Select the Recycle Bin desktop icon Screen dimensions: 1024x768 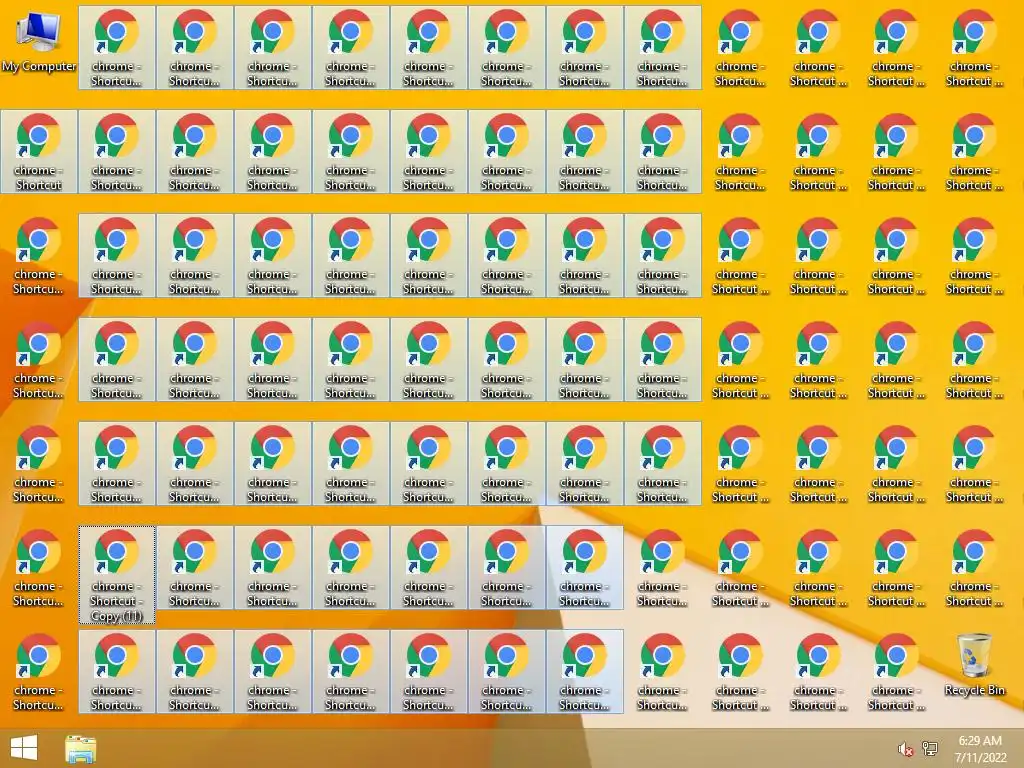pos(974,666)
